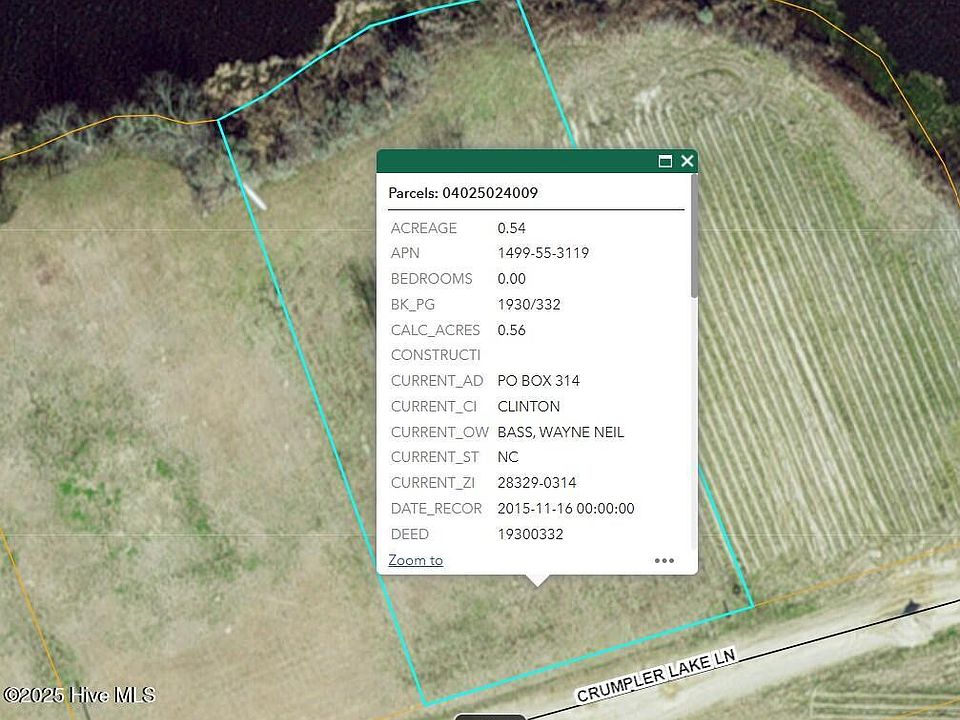Select the CALC_ACRES value 0.56
Image resolution: width=960 pixels, height=720 pixels.
click(x=511, y=330)
